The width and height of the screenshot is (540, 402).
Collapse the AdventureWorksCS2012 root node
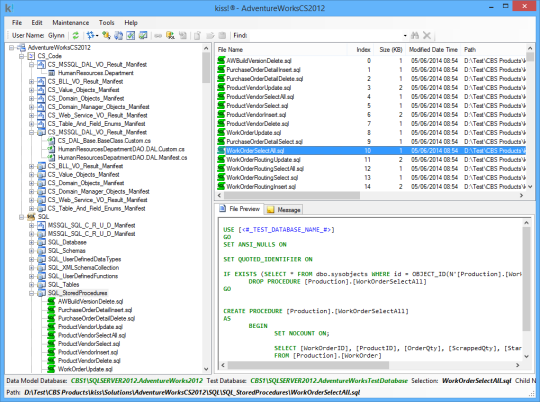pyautogui.click(x=12, y=48)
